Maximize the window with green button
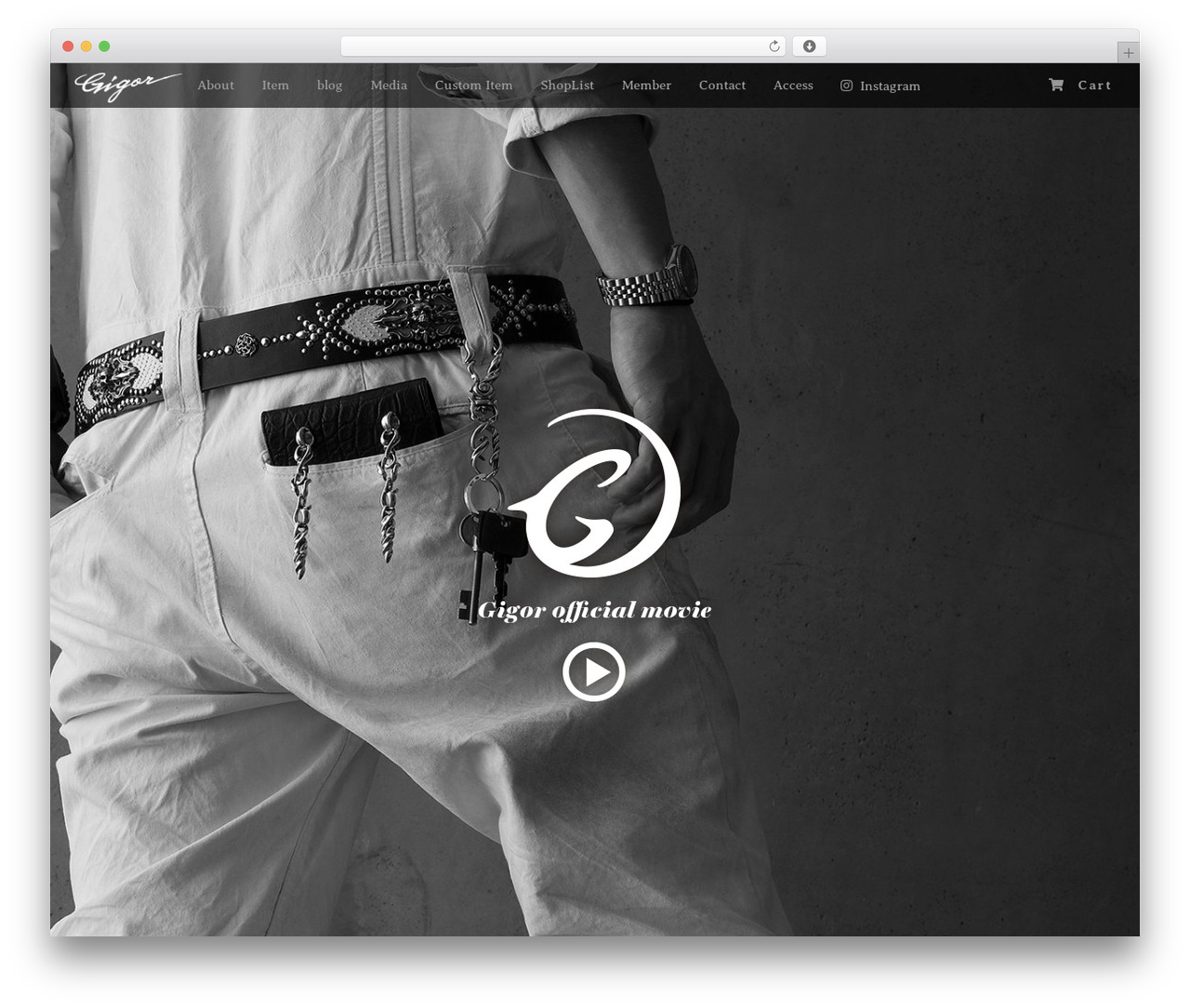 coord(104,46)
